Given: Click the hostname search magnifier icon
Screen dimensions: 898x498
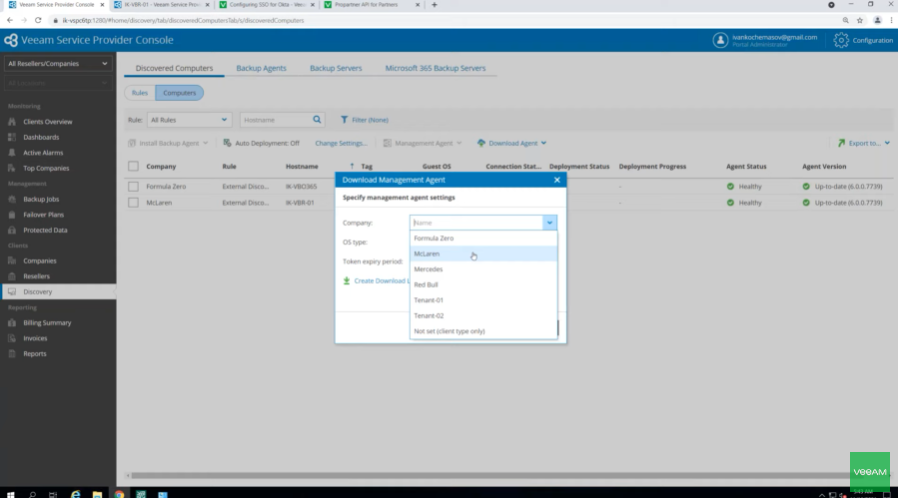Looking at the screenshot, I should click(x=317, y=120).
